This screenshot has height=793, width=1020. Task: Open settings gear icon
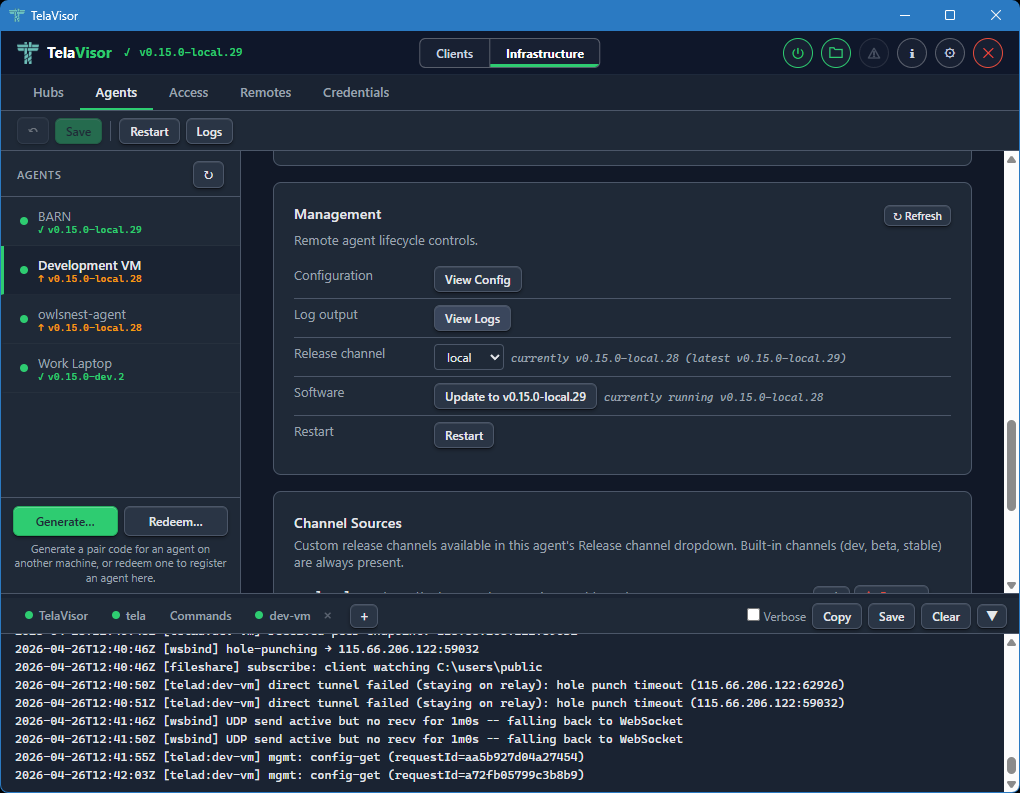pos(950,53)
